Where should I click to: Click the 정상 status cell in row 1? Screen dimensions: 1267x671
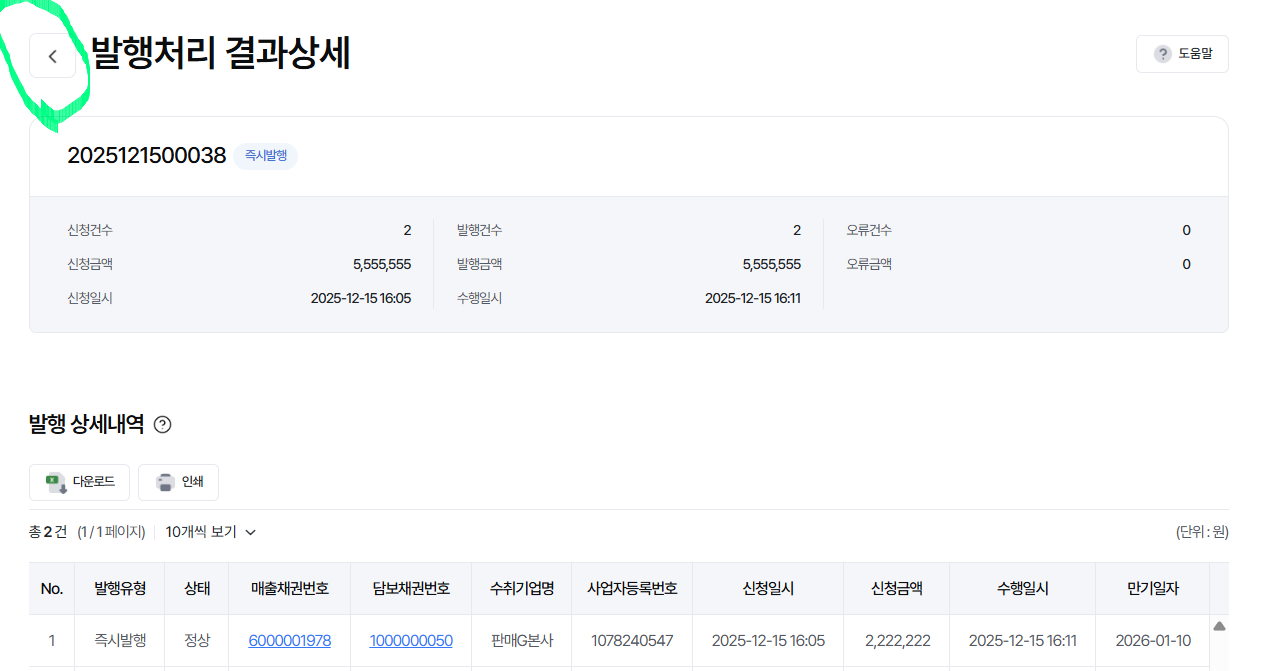coord(197,641)
